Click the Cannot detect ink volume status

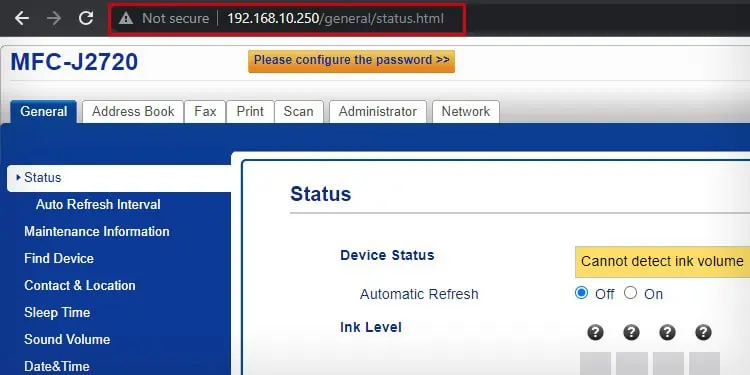[x=662, y=262]
